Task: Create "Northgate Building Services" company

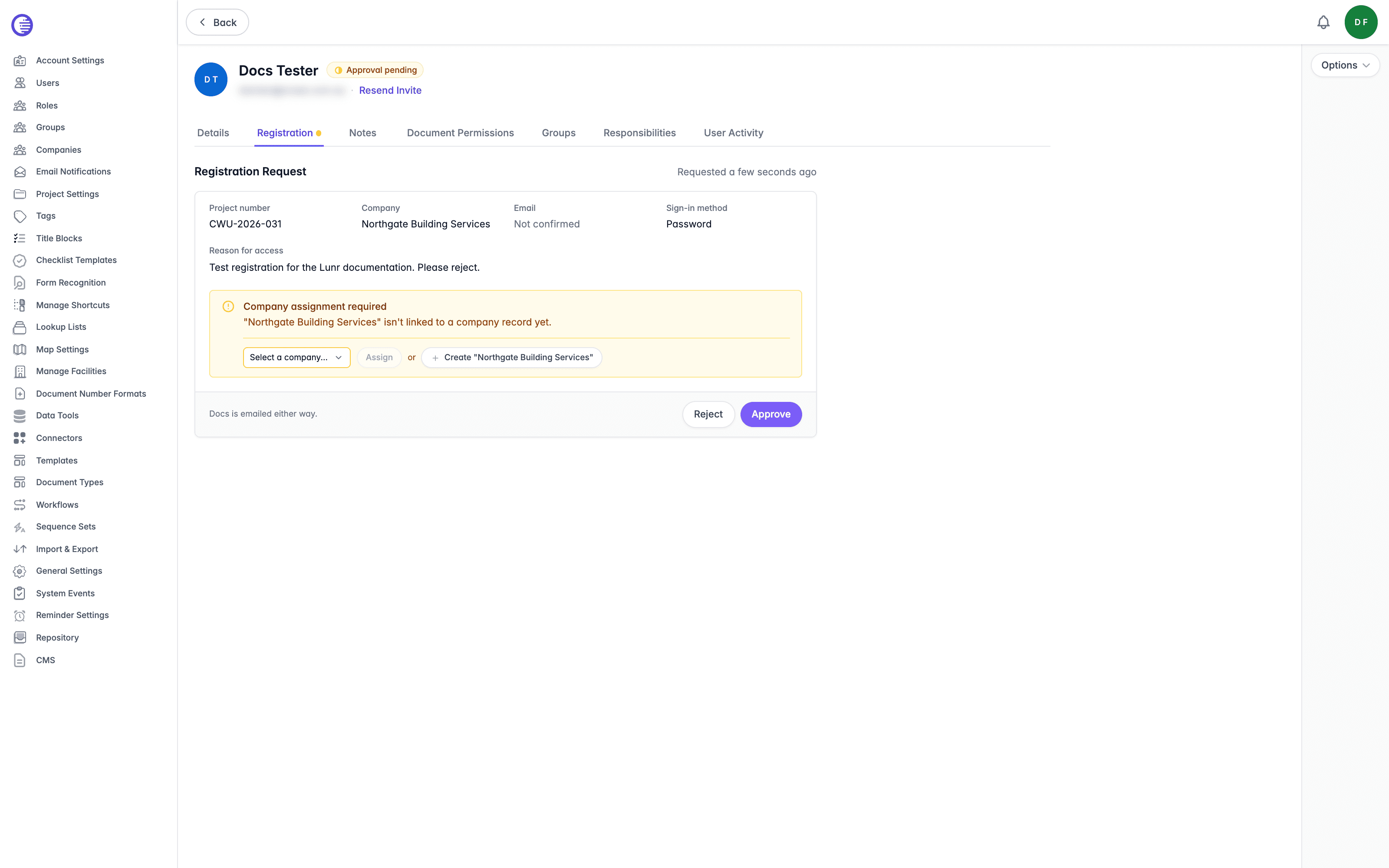Action: 511,357
